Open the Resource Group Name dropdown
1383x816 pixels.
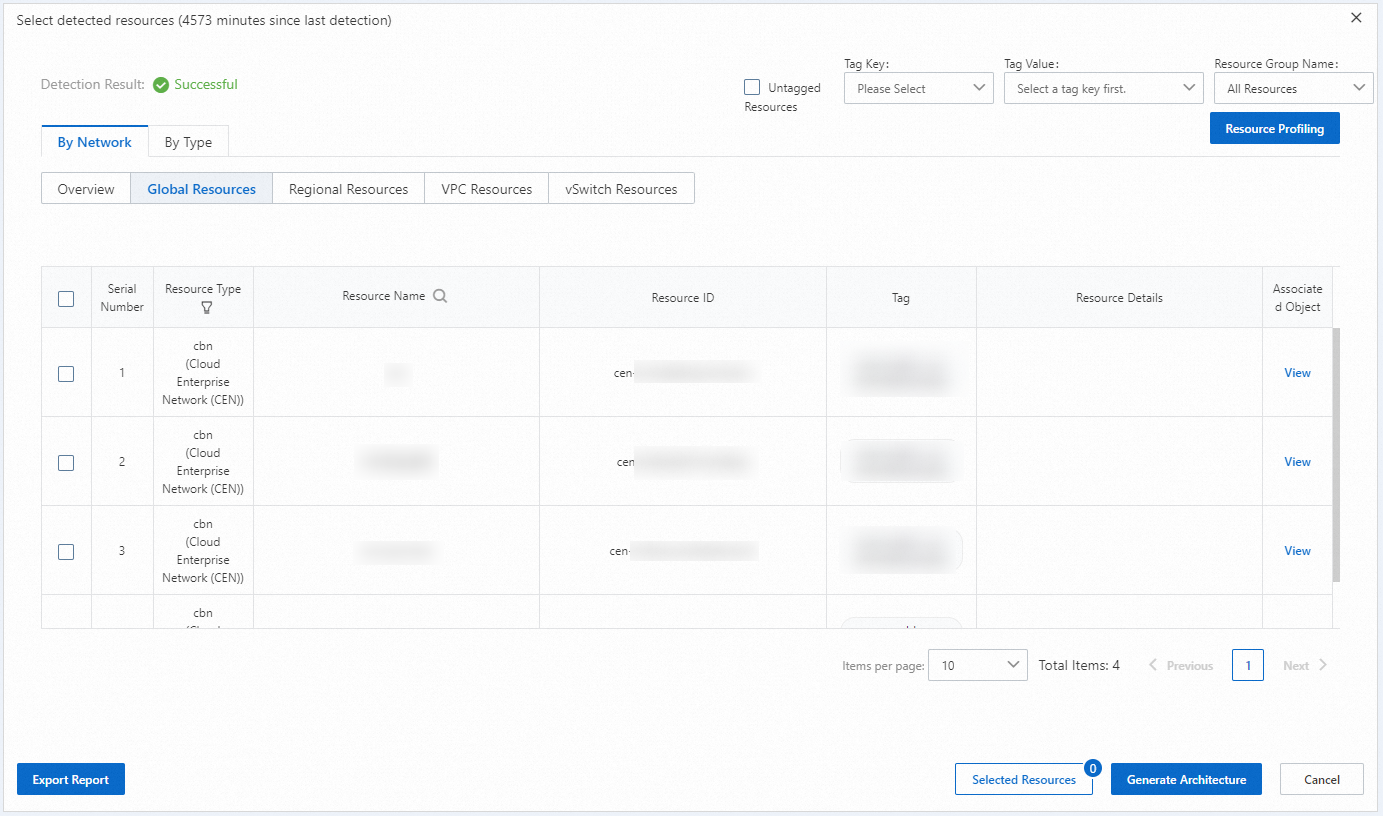point(1293,89)
